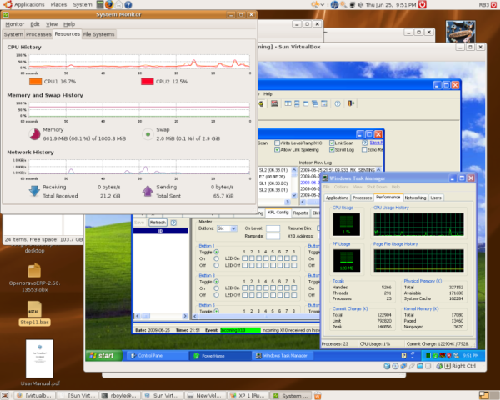Check LED Off box 8 in the topmost button group

pos(294,265)
